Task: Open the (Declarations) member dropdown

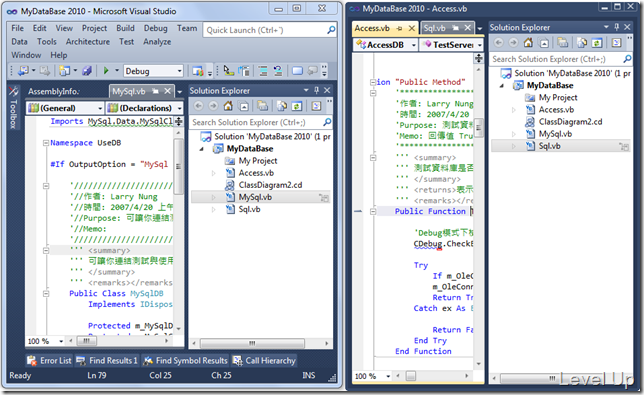Action: click(179, 108)
